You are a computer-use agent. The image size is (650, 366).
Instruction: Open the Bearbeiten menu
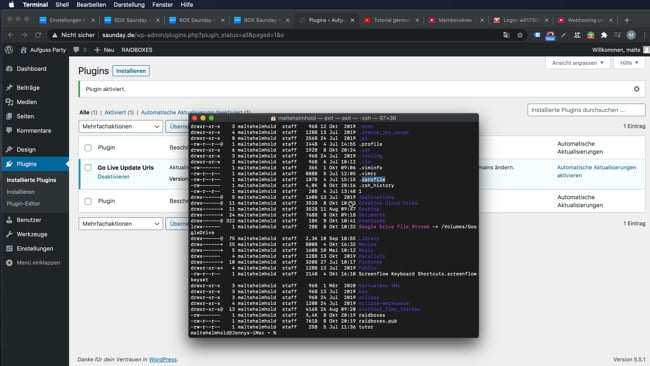(91, 5)
